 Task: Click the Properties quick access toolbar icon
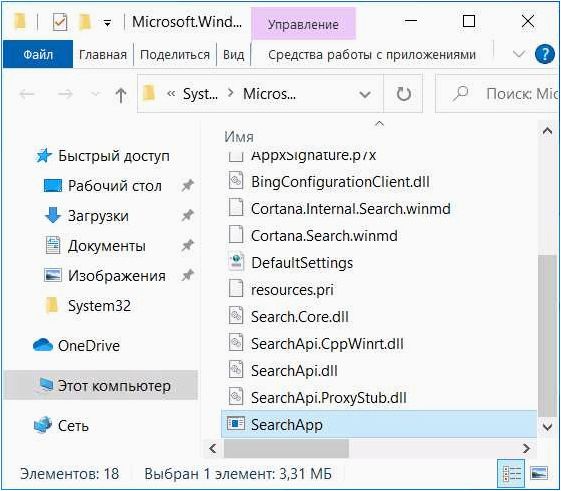[x=60, y=22]
